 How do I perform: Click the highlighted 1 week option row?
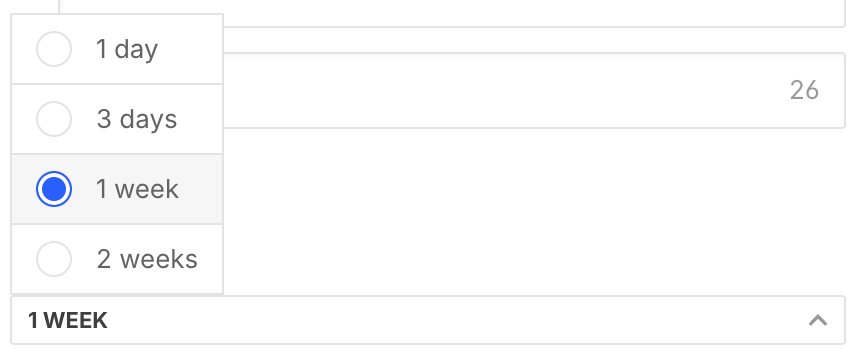pyautogui.click(x=117, y=189)
